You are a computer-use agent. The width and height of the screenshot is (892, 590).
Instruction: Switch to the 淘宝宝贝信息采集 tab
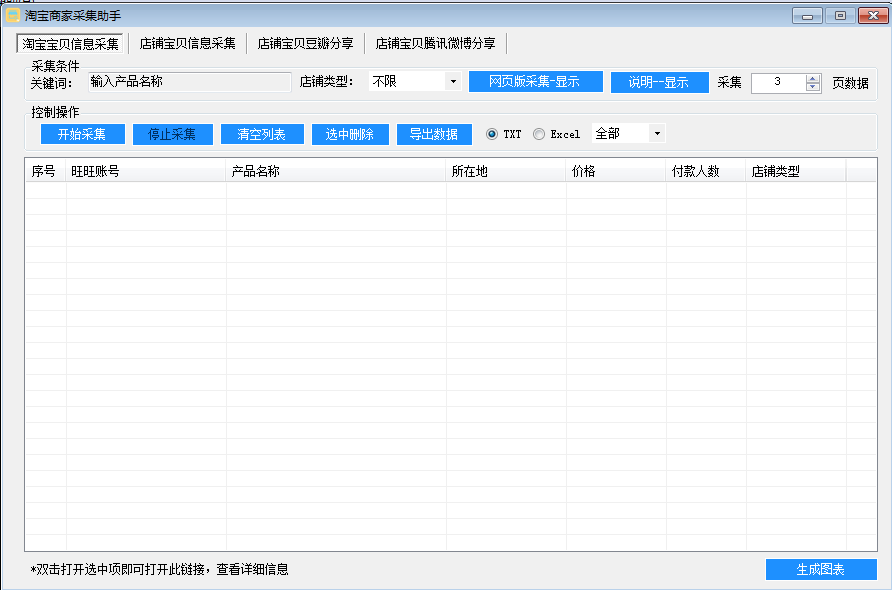tap(71, 44)
